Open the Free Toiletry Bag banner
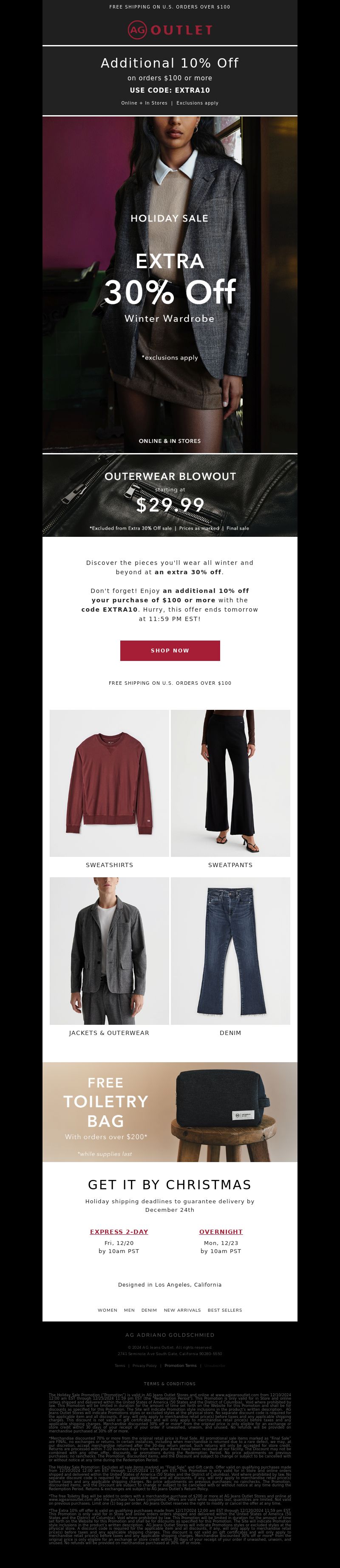 (x=170, y=1112)
